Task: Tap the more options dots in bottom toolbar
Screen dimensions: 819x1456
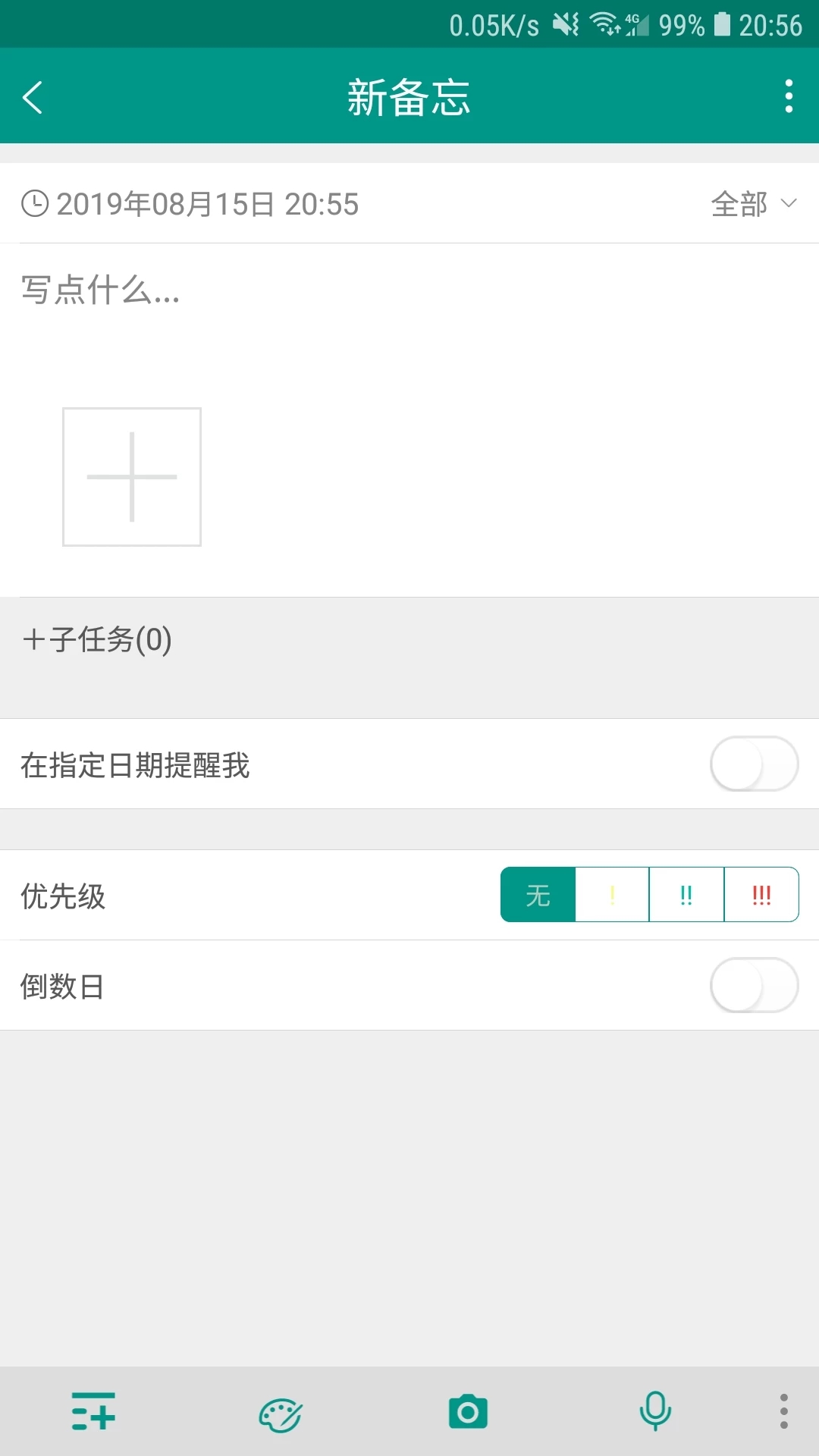Action: tap(786, 1412)
